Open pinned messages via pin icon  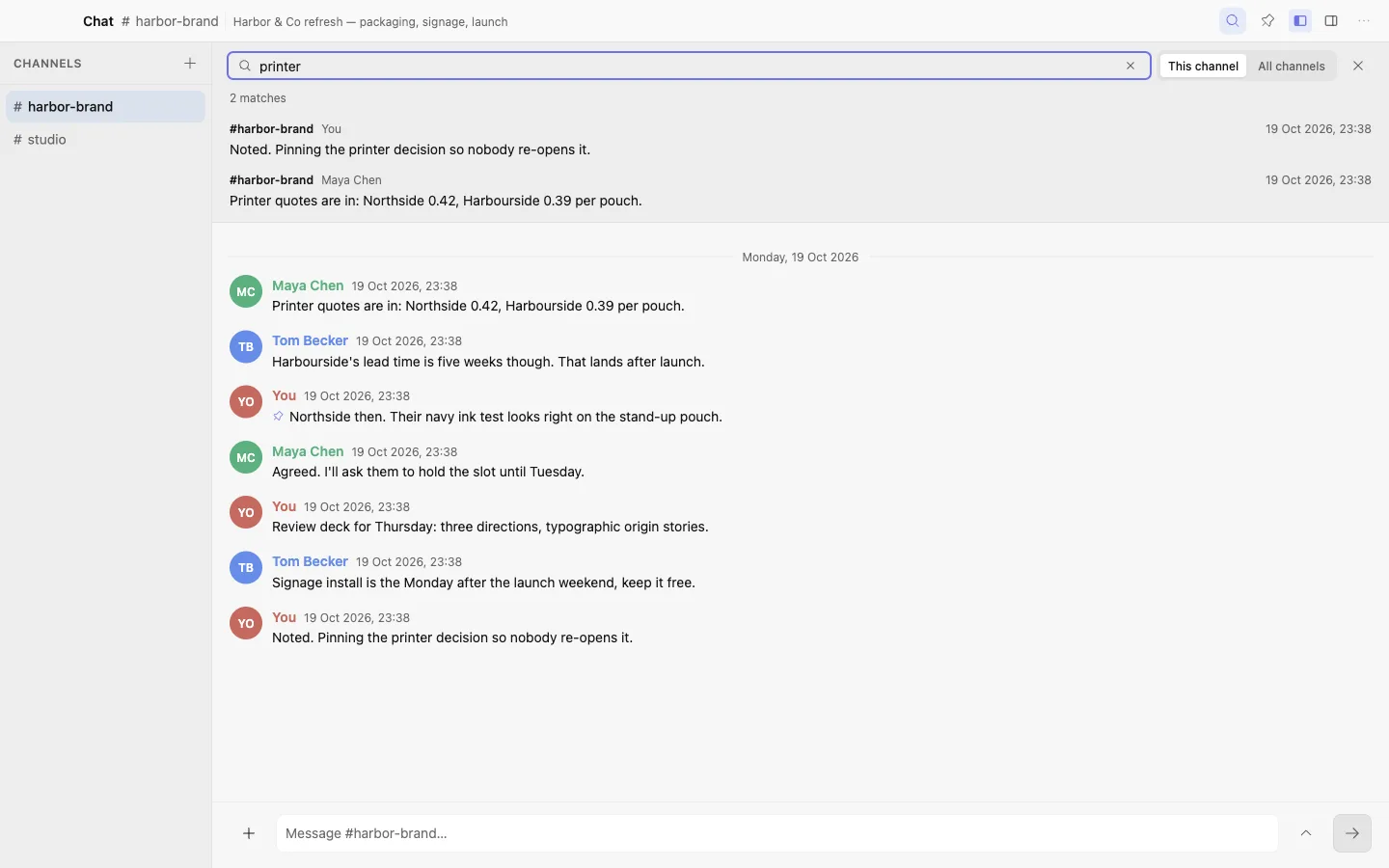pos(1267,20)
